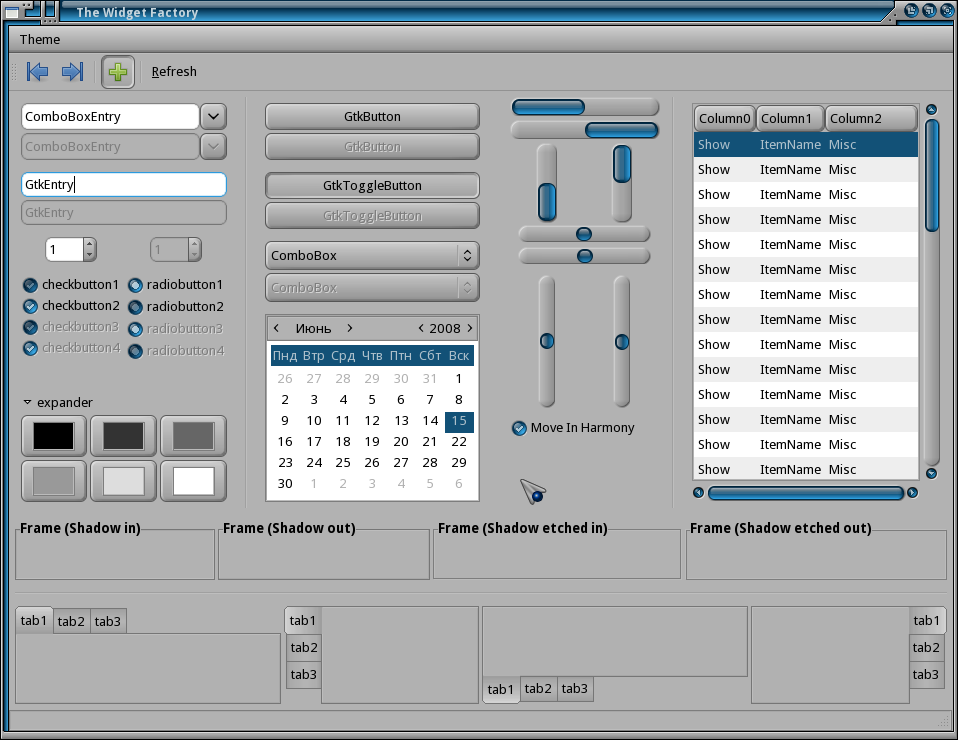Switch to tab2 in left-tabs notebook
This screenshot has height=740, width=958.
coord(304,648)
